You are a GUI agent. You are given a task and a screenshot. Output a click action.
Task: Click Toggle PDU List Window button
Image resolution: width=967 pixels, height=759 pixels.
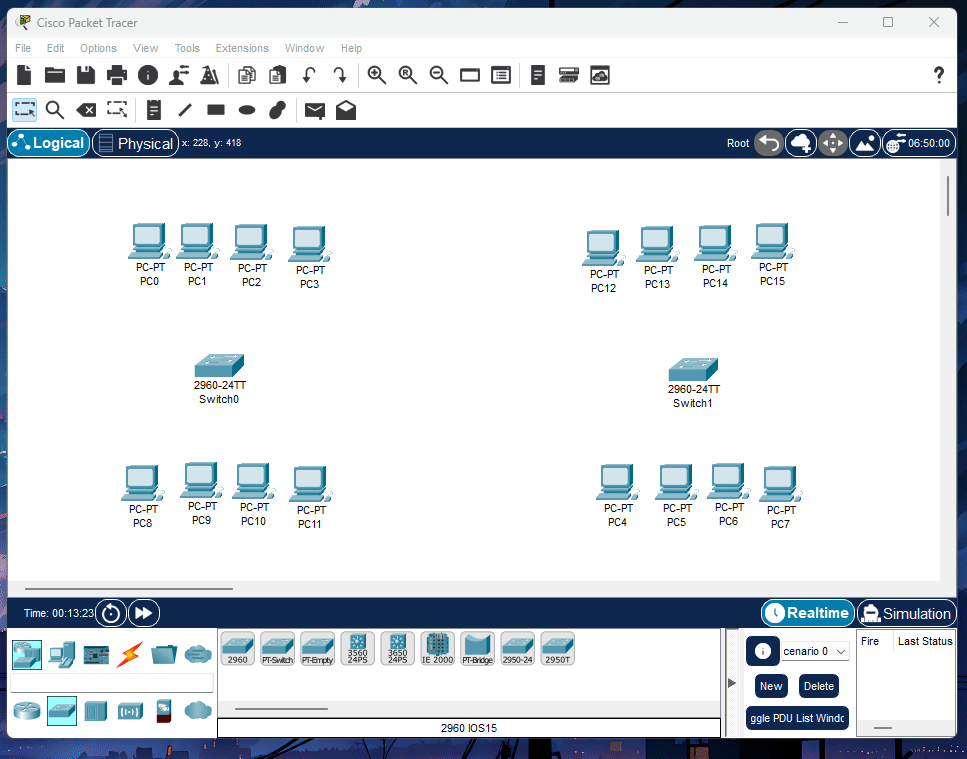[x=797, y=718]
